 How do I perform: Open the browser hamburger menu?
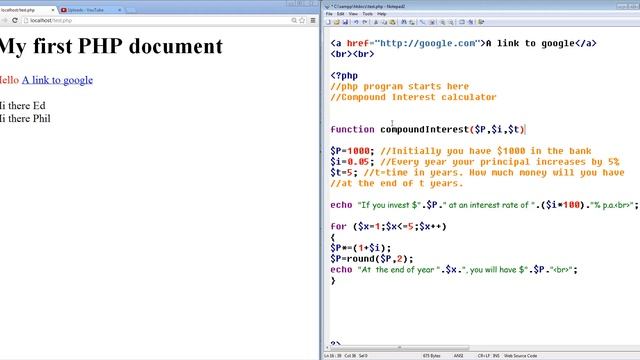click(x=313, y=20)
